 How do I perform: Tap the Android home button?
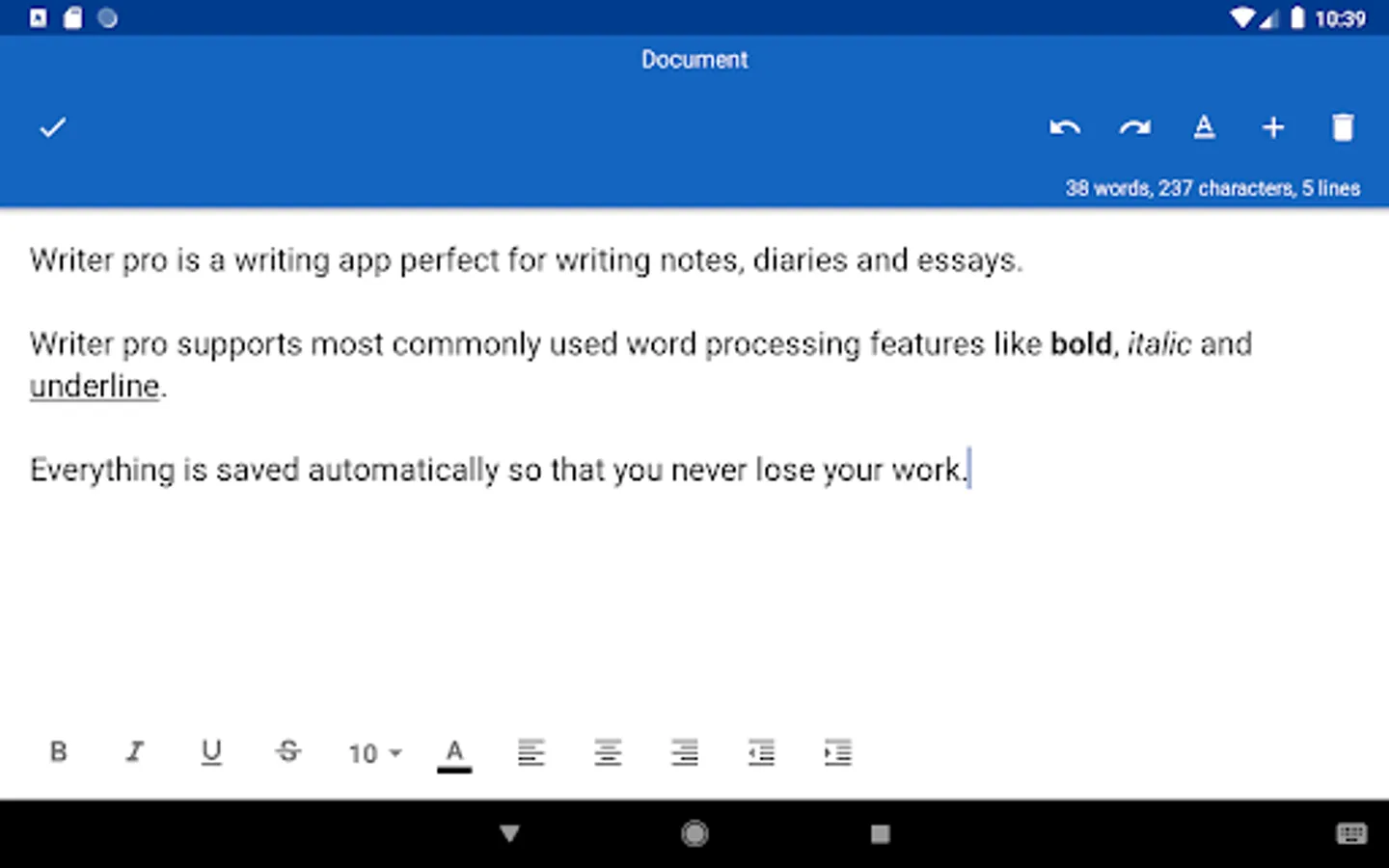click(694, 833)
